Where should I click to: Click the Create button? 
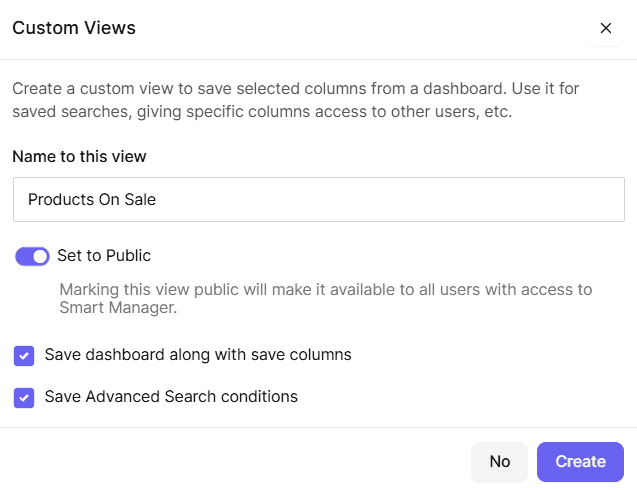[x=580, y=462]
